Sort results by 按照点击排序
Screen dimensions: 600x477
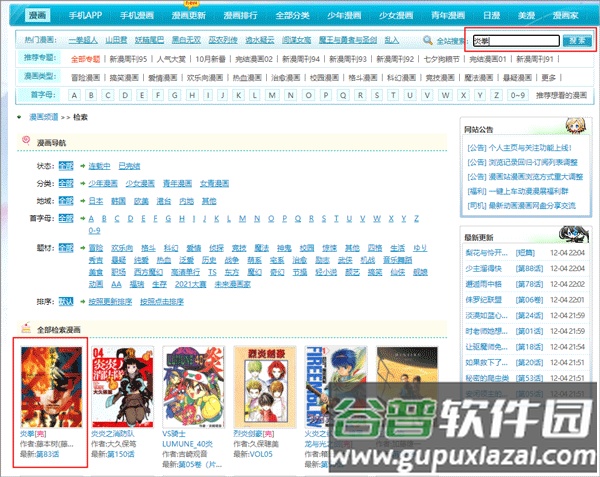pos(161,300)
